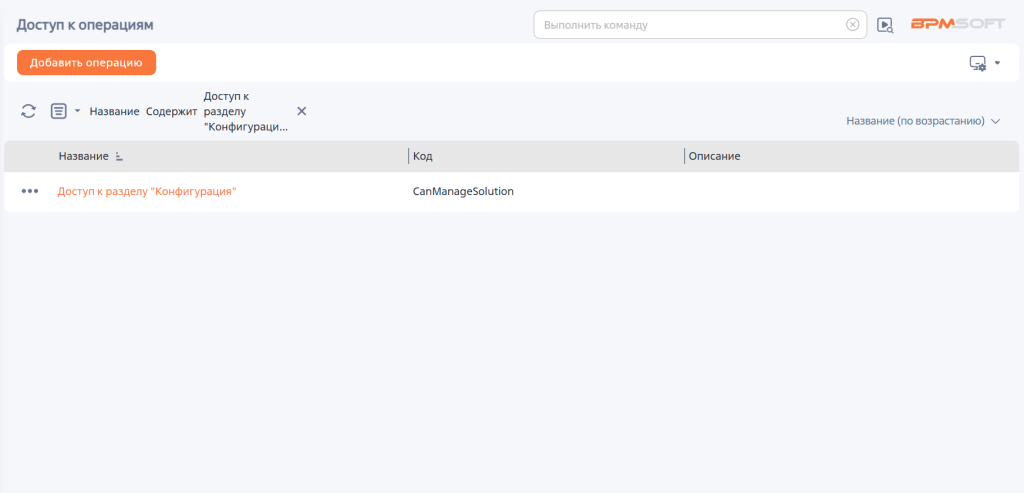Screen dimensions: 1024x493
Task: Remove the applied filter with X
Action: (x=301, y=111)
